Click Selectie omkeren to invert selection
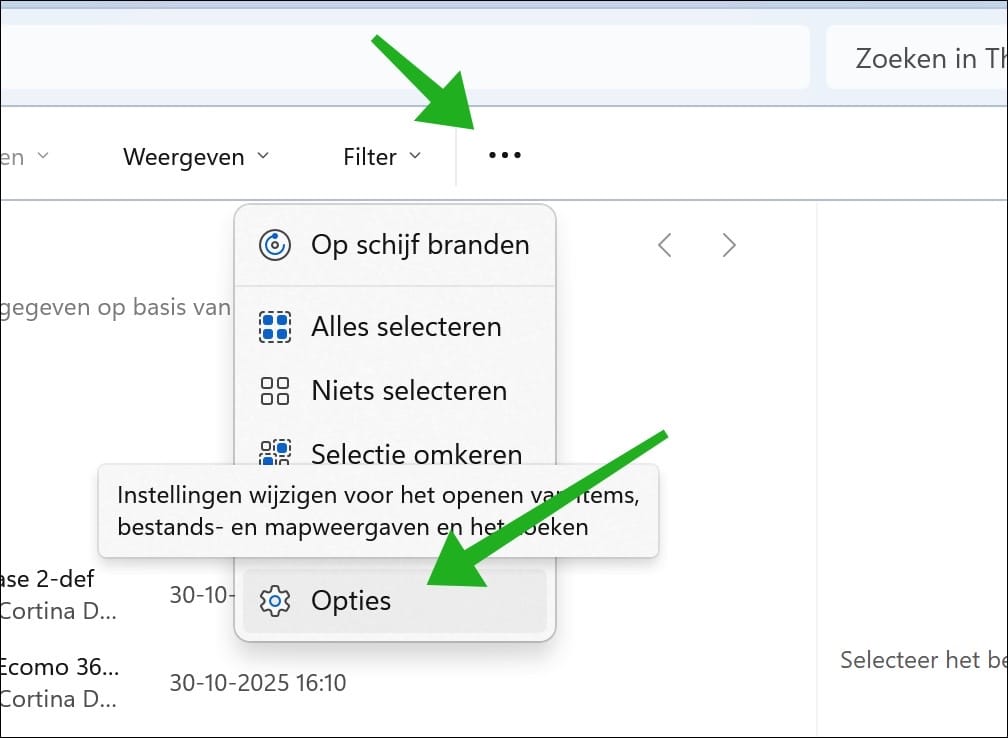 417,454
